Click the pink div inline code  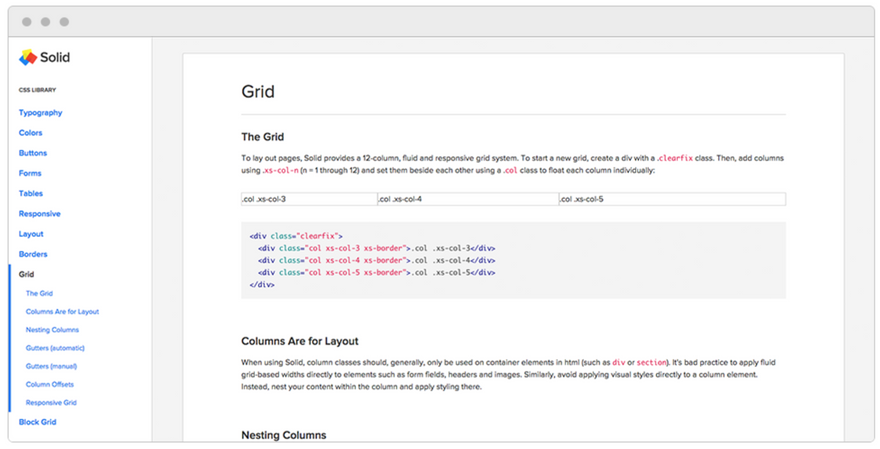[x=618, y=363]
